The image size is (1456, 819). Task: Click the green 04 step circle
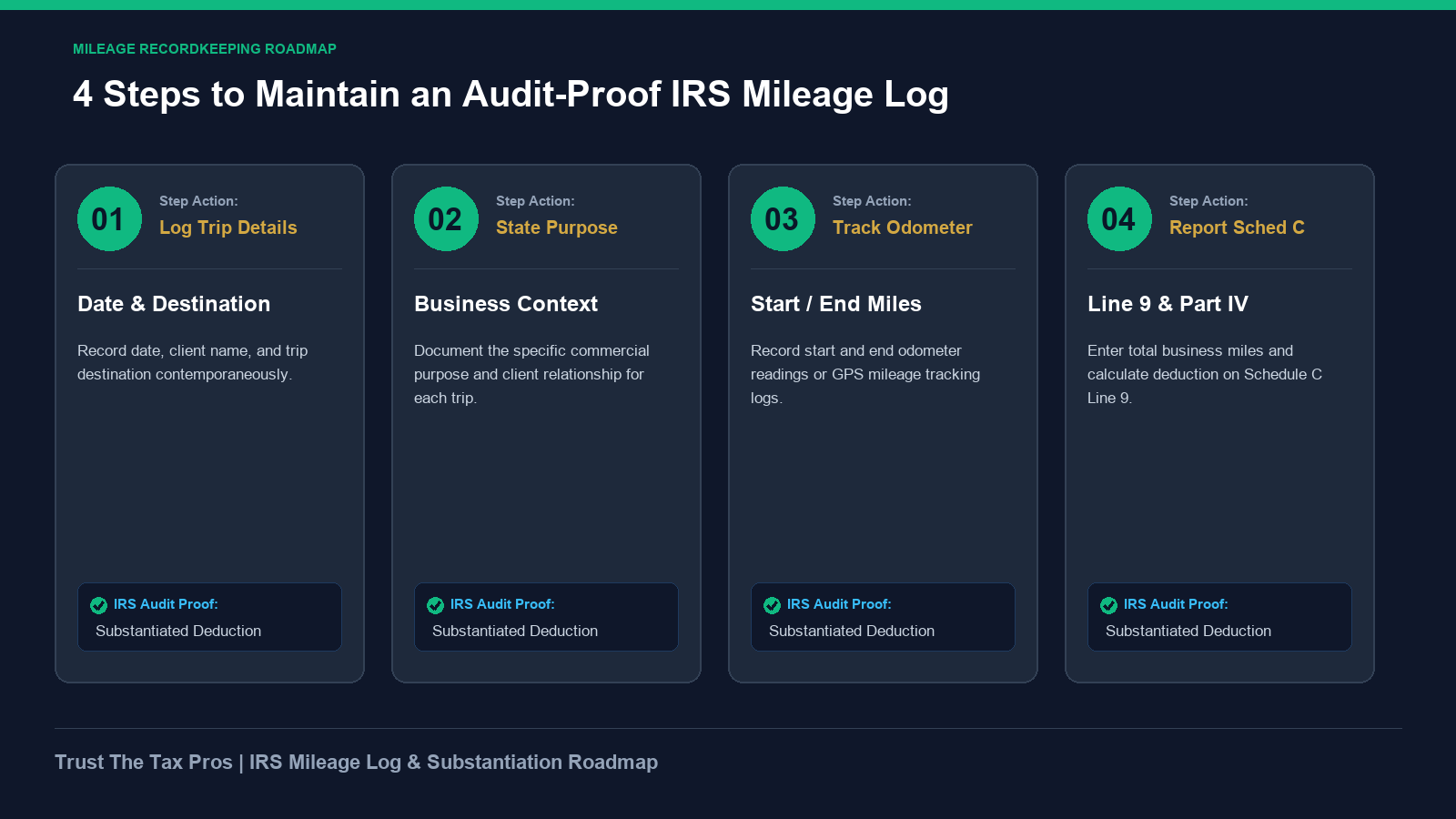point(1119,218)
